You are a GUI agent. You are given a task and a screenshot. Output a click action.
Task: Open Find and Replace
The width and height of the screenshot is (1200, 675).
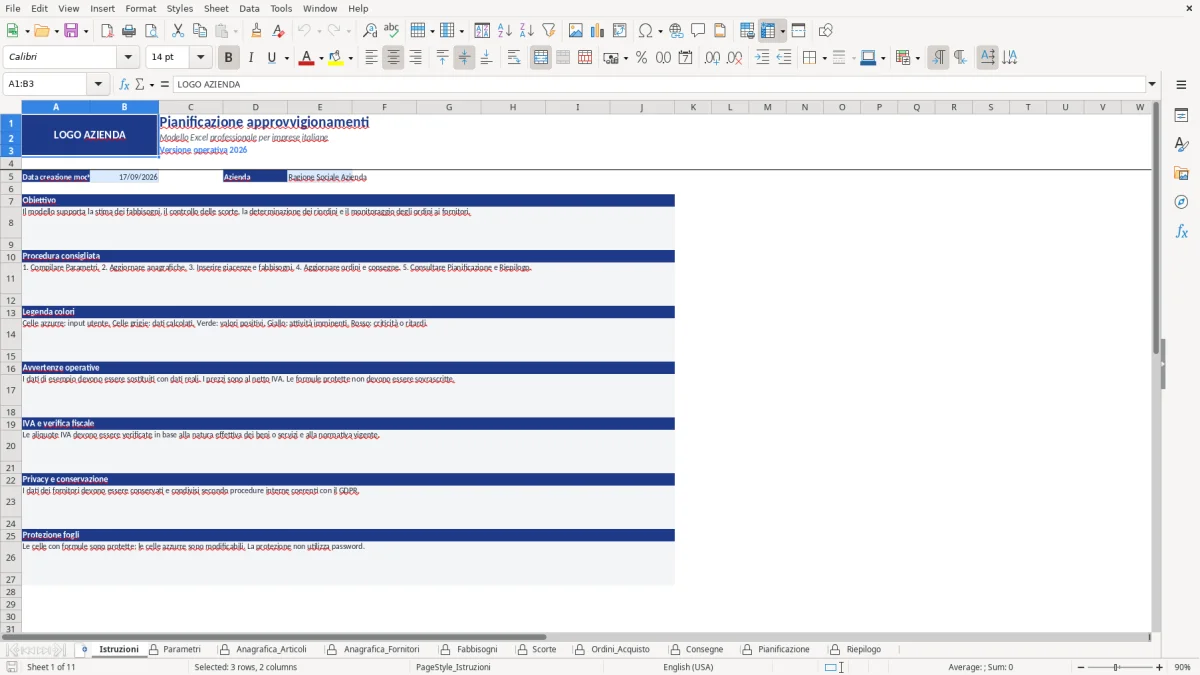(x=370, y=31)
